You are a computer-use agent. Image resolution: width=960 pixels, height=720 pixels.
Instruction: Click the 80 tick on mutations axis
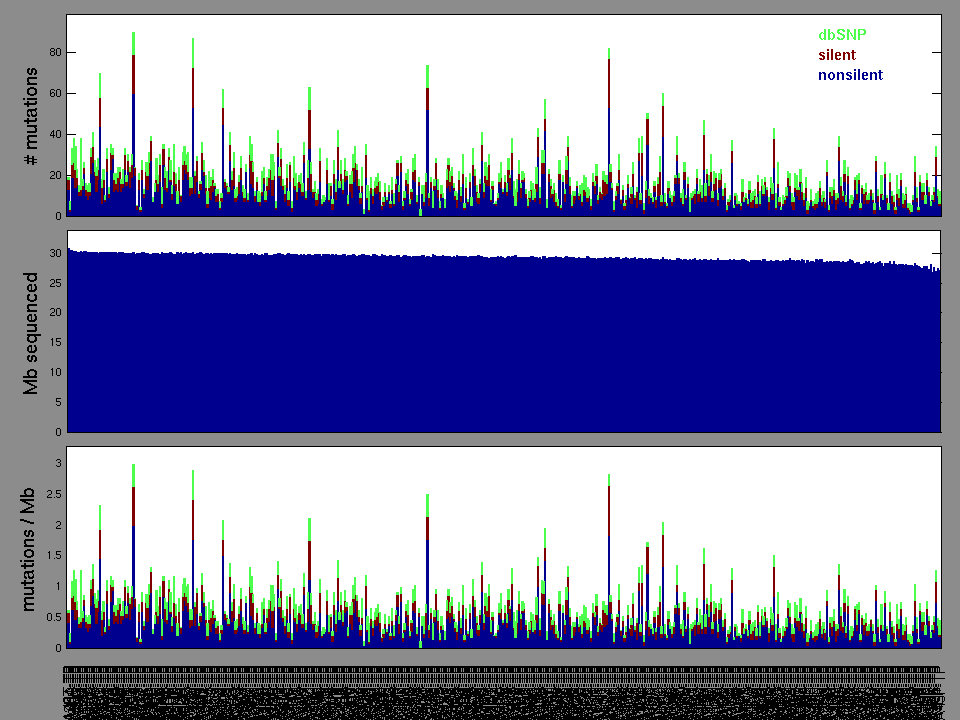coord(56,52)
